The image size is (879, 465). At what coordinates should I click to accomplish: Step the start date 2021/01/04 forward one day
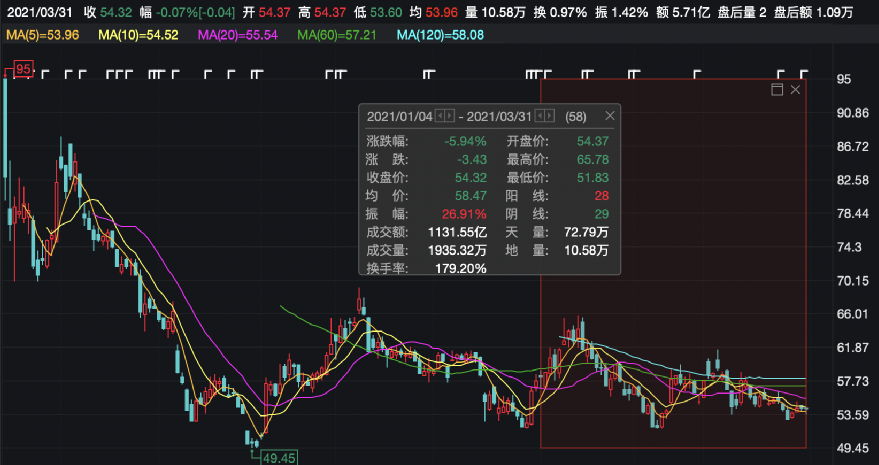tap(450, 116)
